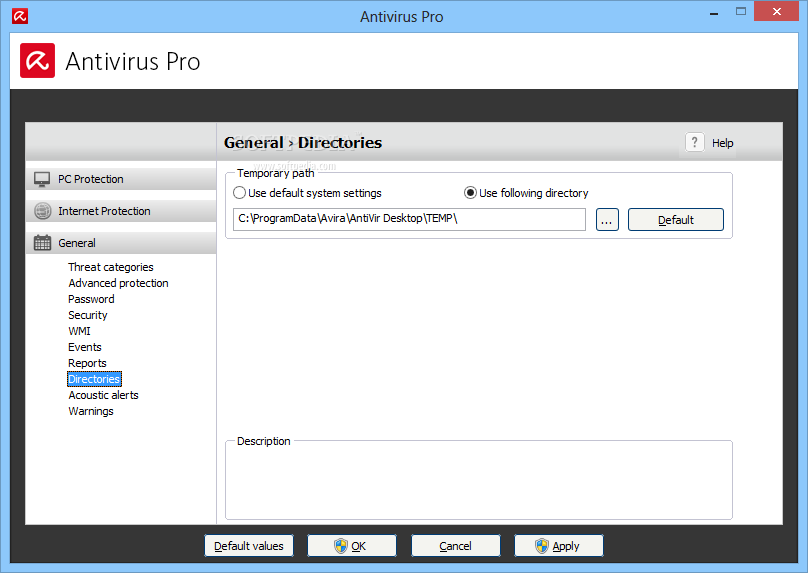Collapse the General section

121,243
